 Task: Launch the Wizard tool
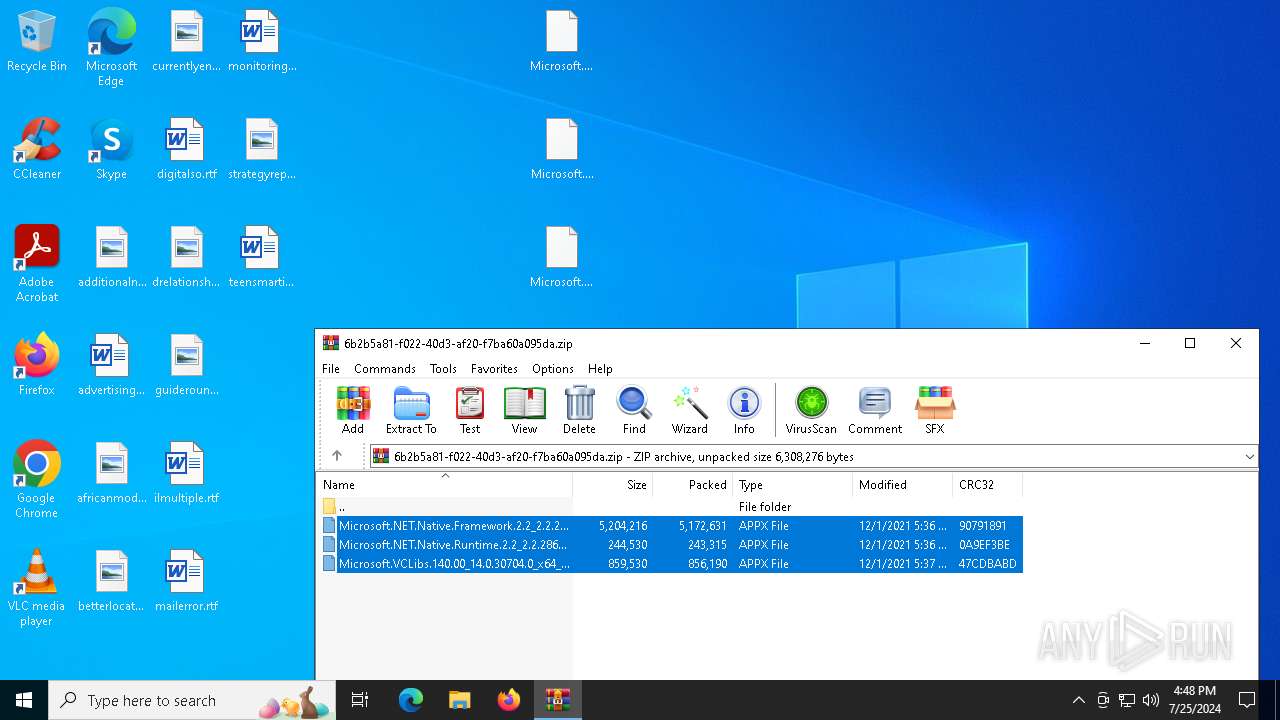pos(689,410)
